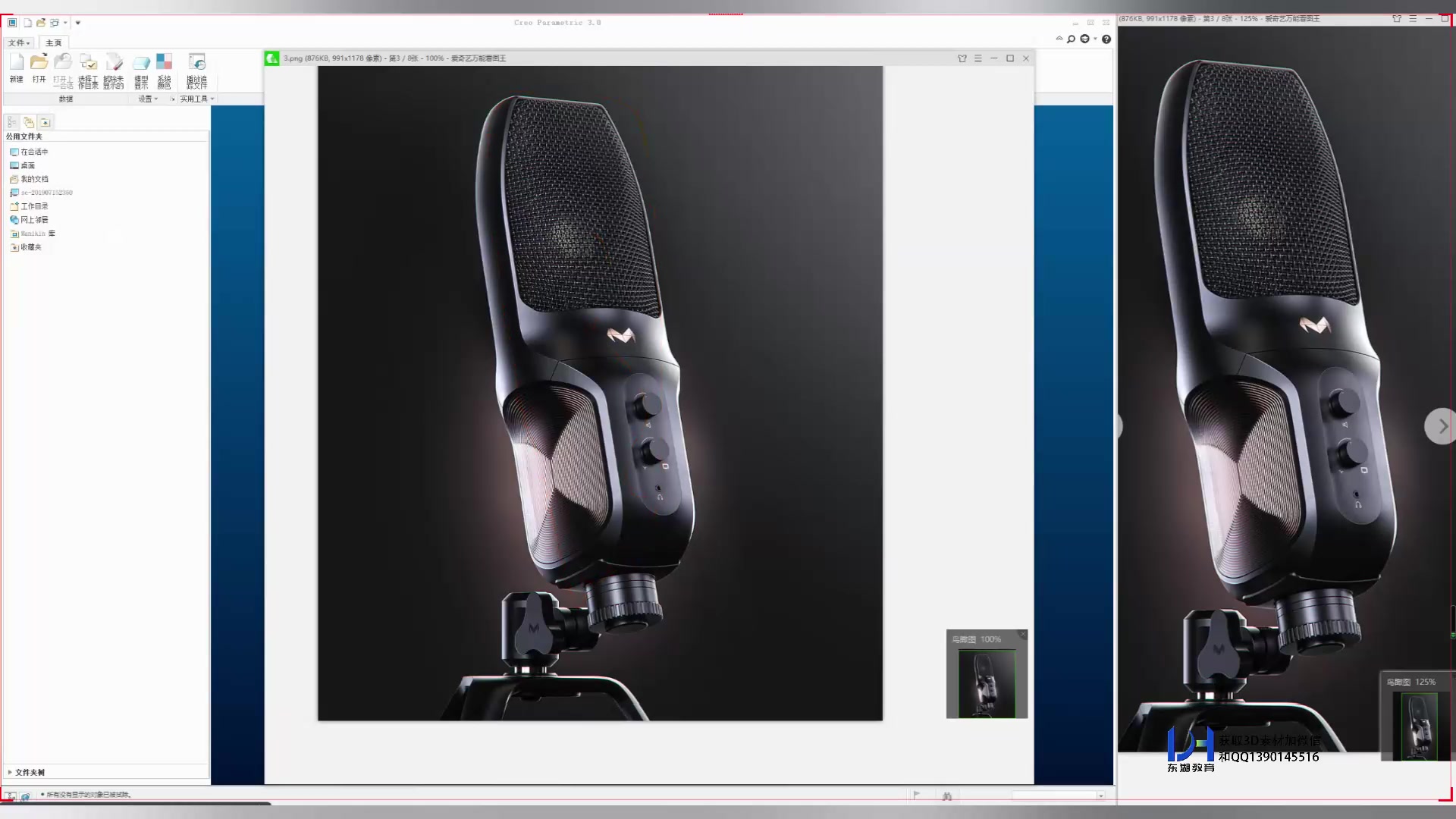1456x819 pixels.
Task: Click quick access open folder icon
Action: tap(41, 23)
